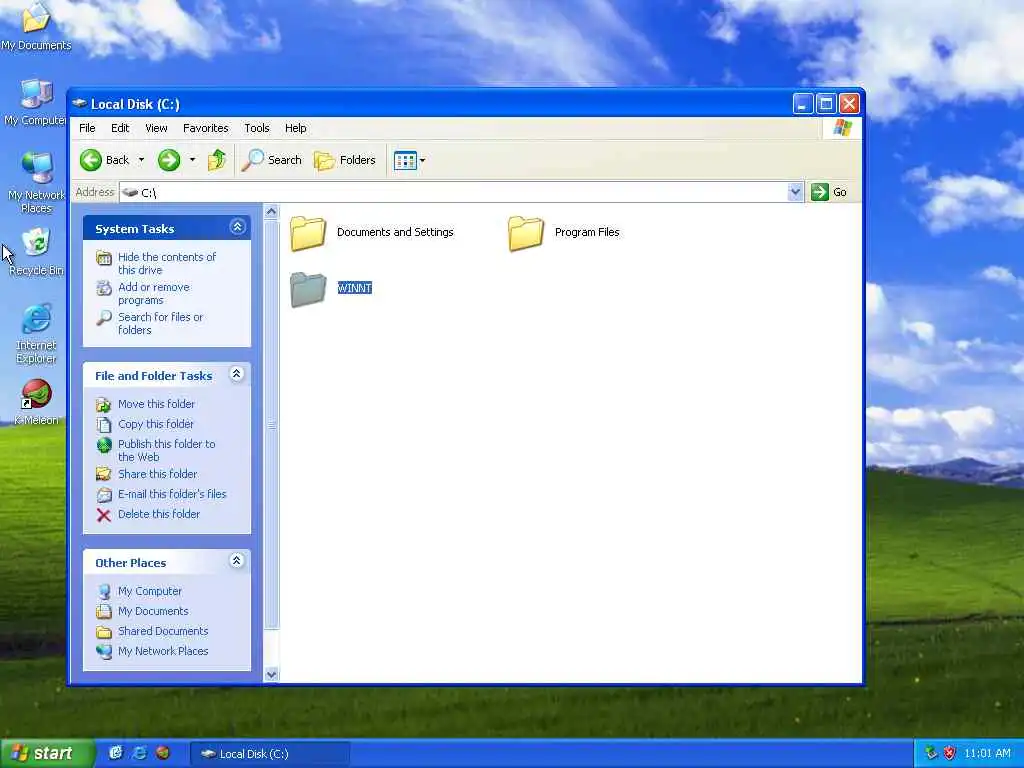Open the Back button history dropdown
This screenshot has width=1024, height=768.
[141, 160]
